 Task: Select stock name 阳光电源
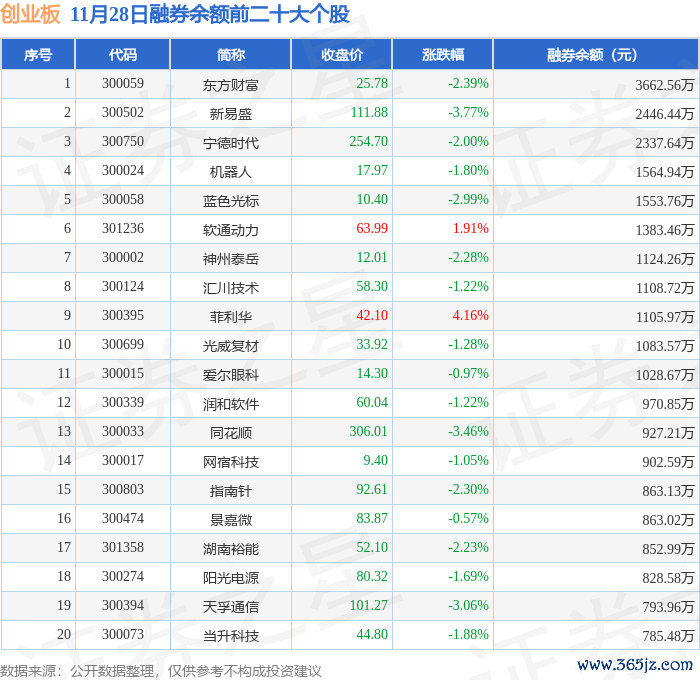click(231, 578)
